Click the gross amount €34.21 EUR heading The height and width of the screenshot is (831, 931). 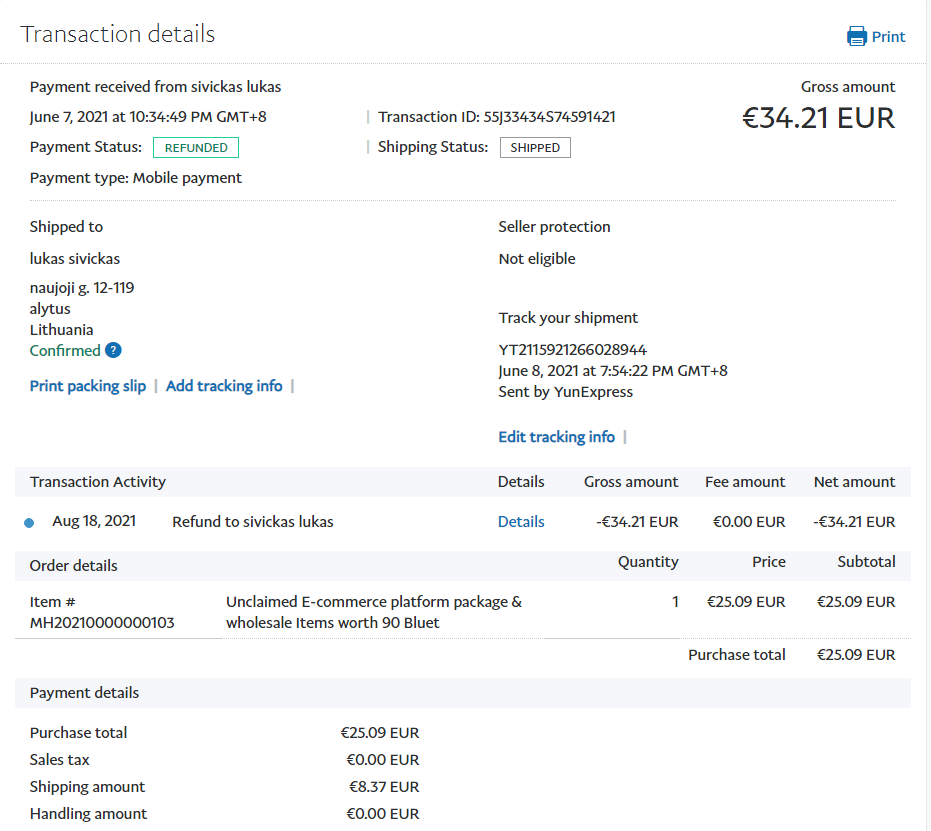click(818, 118)
